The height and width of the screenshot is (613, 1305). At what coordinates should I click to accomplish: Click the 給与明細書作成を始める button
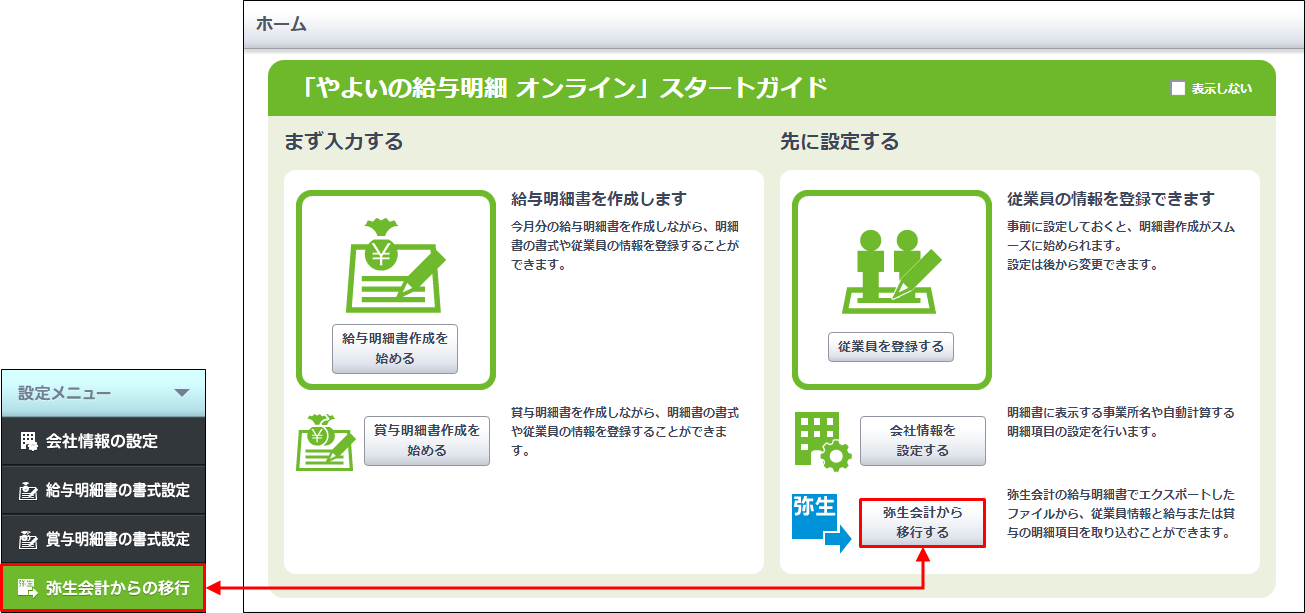[x=395, y=348]
